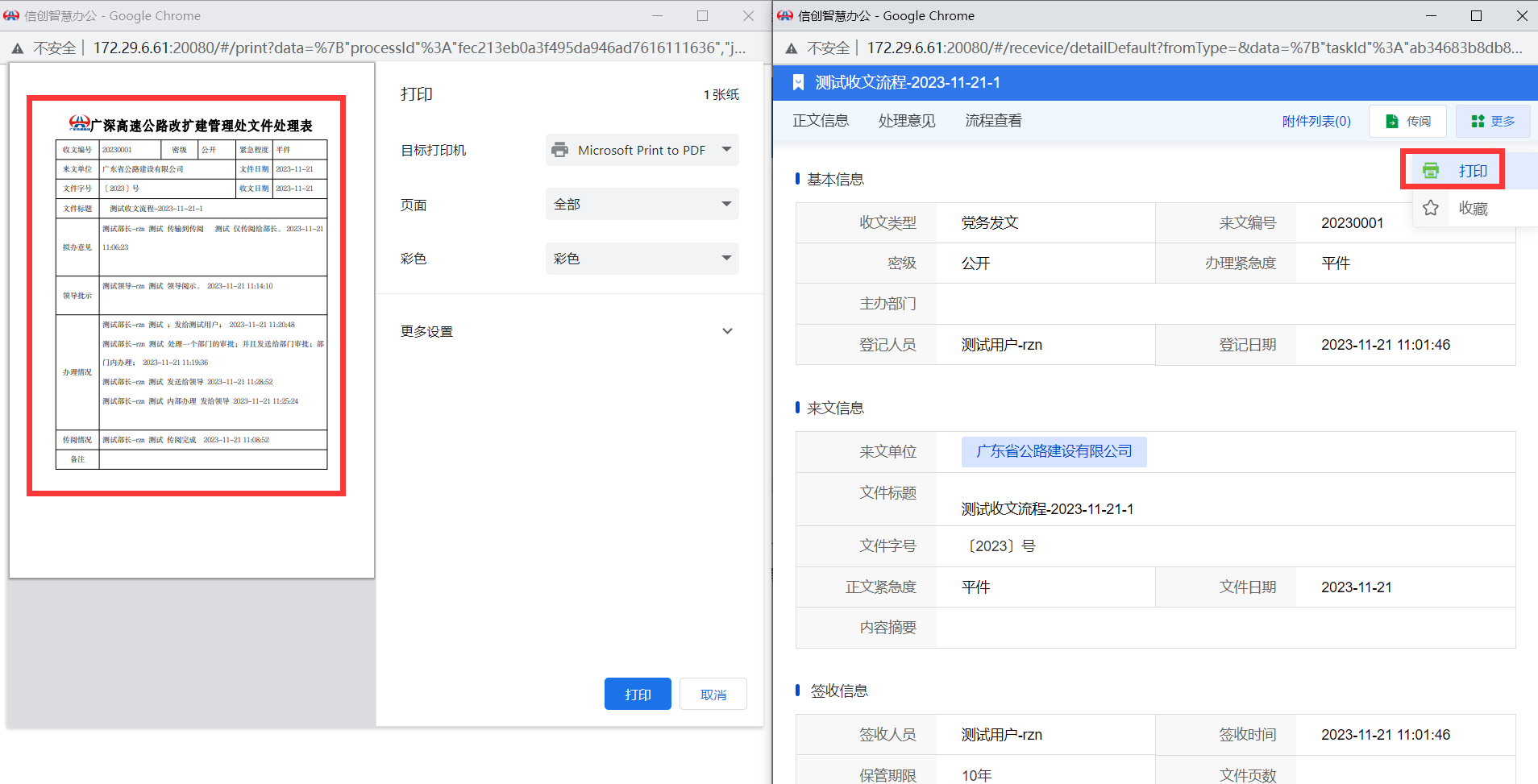
Task: Click the 签收人员 value 测试用户-rzn
Action: click(x=1002, y=735)
